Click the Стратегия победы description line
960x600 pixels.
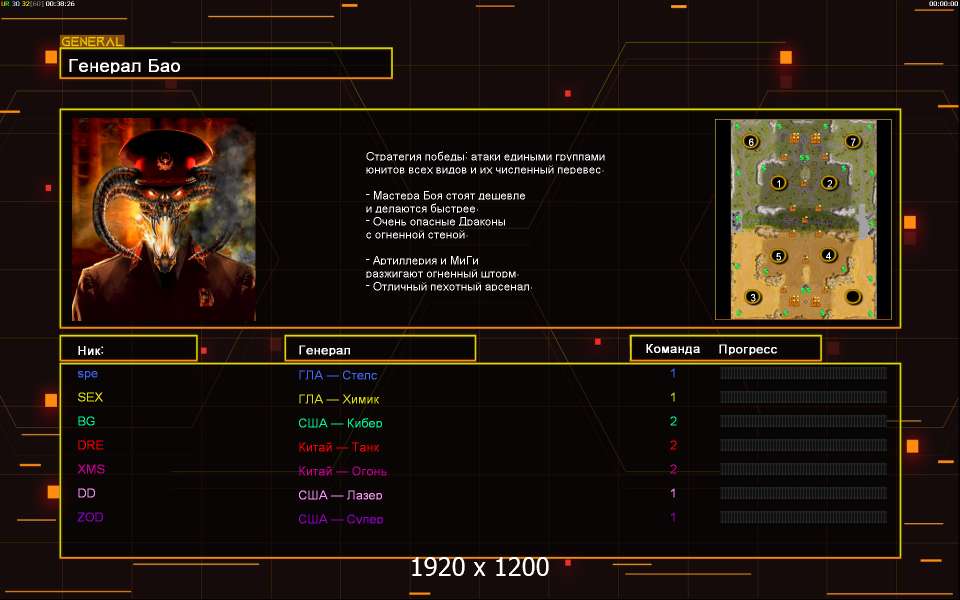coord(485,157)
